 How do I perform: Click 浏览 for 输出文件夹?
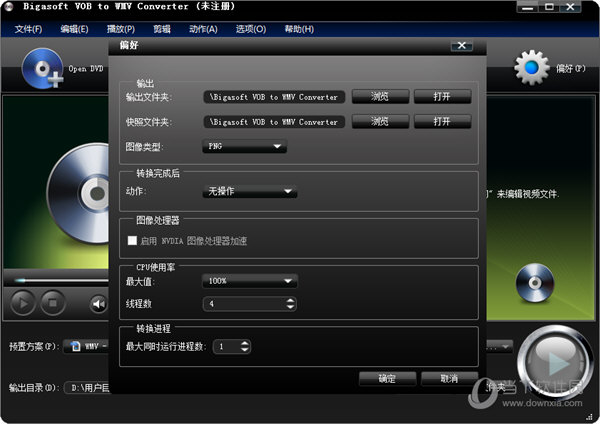pos(380,96)
